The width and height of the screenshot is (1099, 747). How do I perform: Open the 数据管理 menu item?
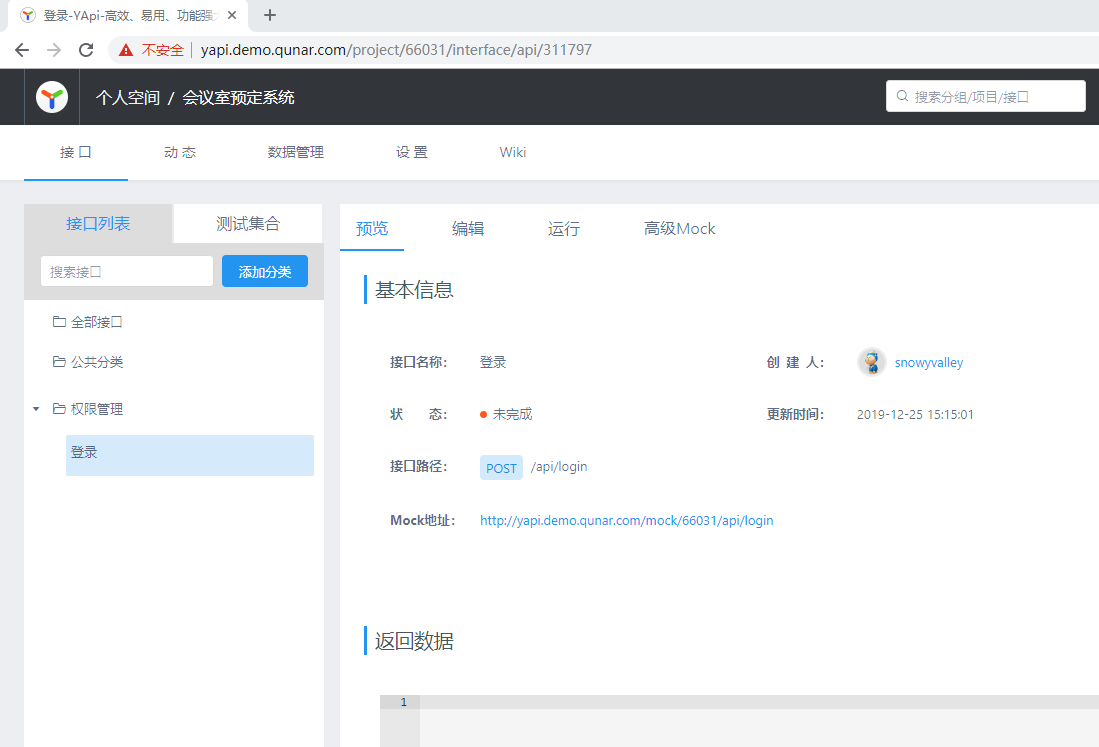point(295,152)
